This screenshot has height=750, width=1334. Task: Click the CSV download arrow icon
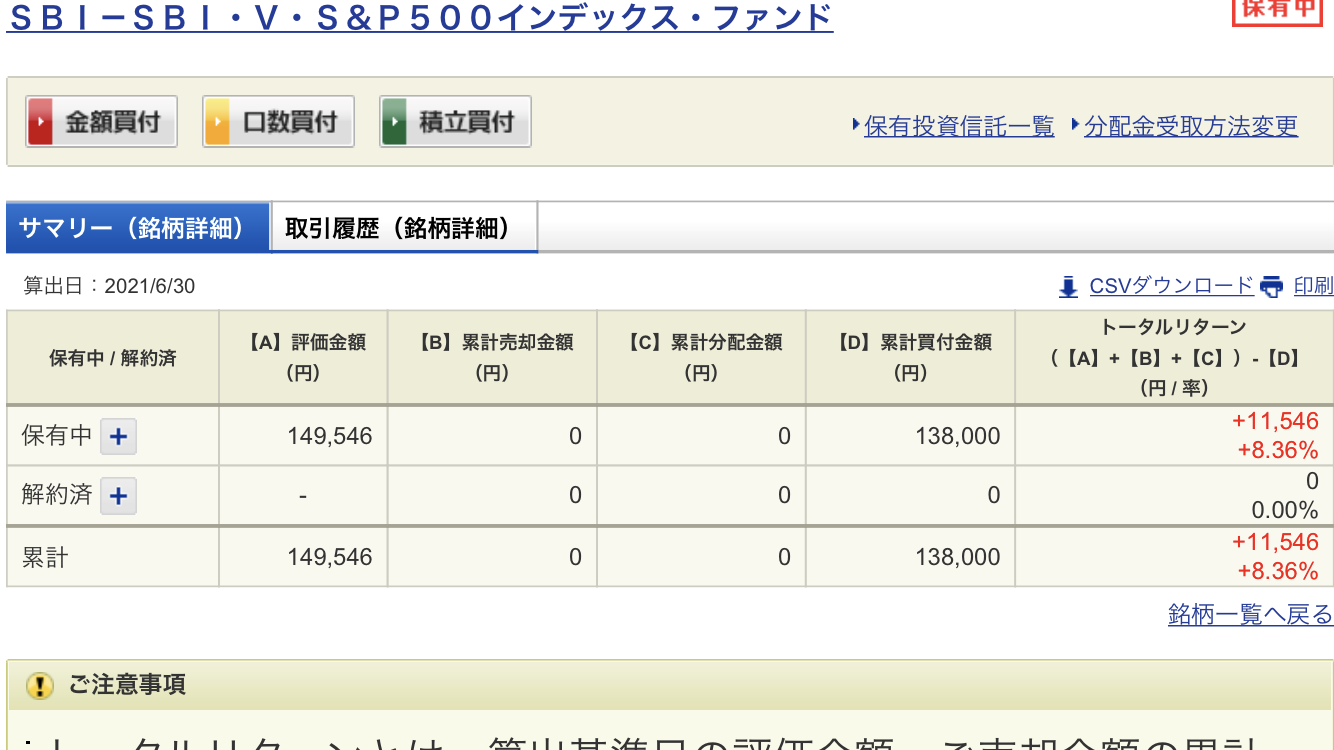[x=1068, y=287]
